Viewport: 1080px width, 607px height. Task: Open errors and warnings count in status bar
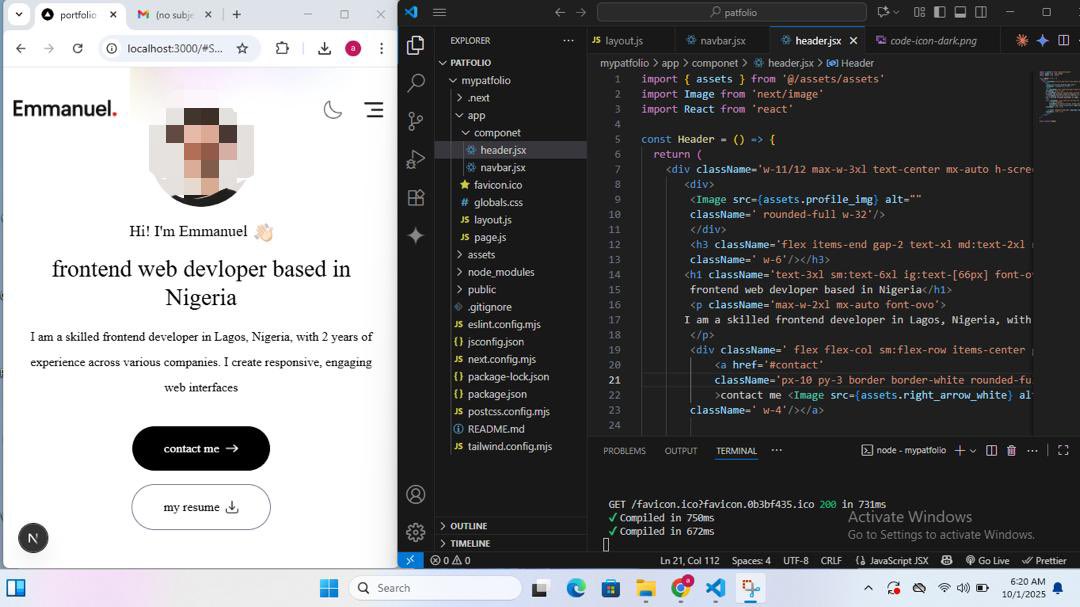click(x=450, y=560)
